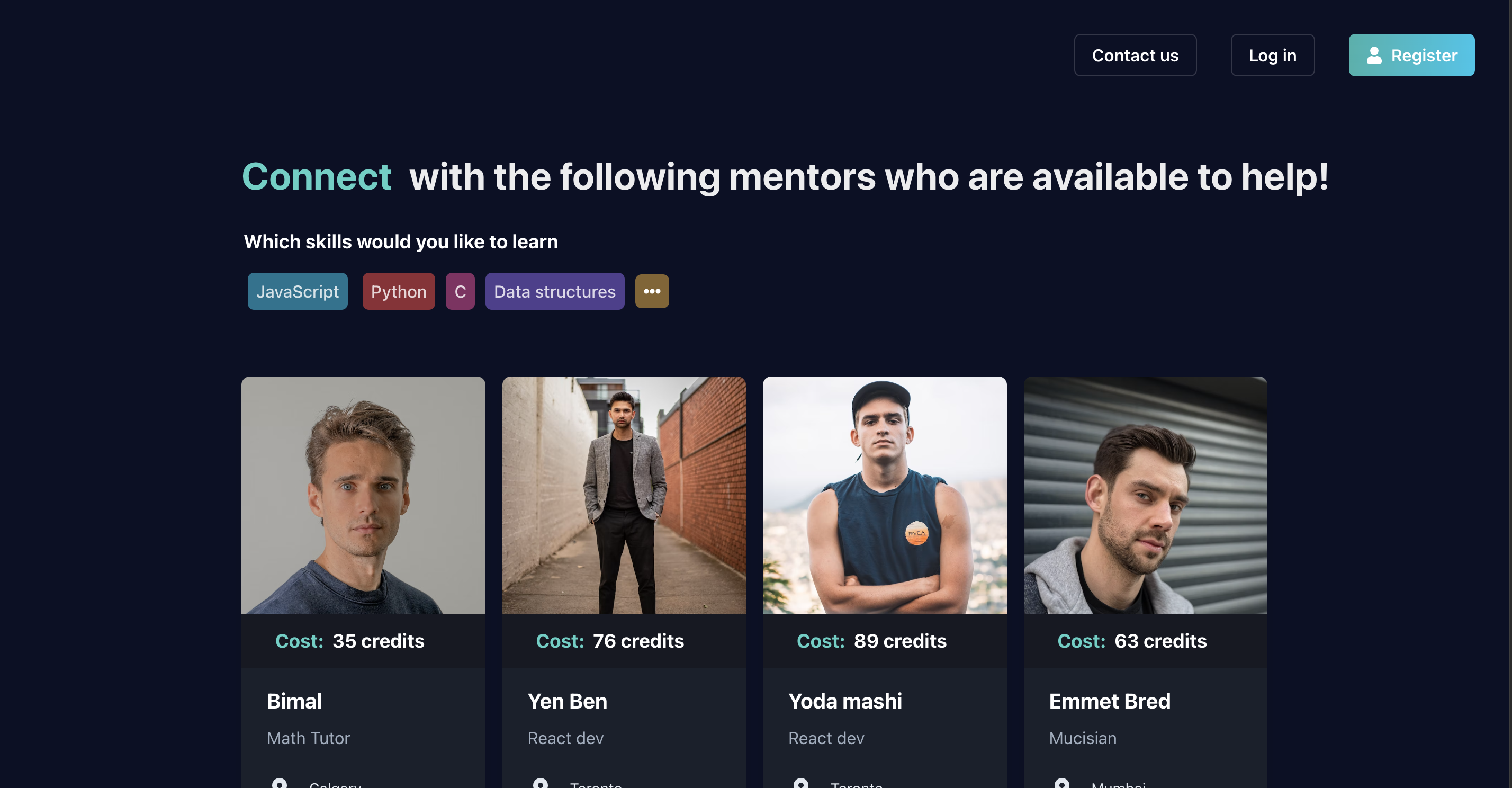The image size is (1512, 788).
Task: View Emmet Bred's profile photo
Action: pyautogui.click(x=1145, y=495)
